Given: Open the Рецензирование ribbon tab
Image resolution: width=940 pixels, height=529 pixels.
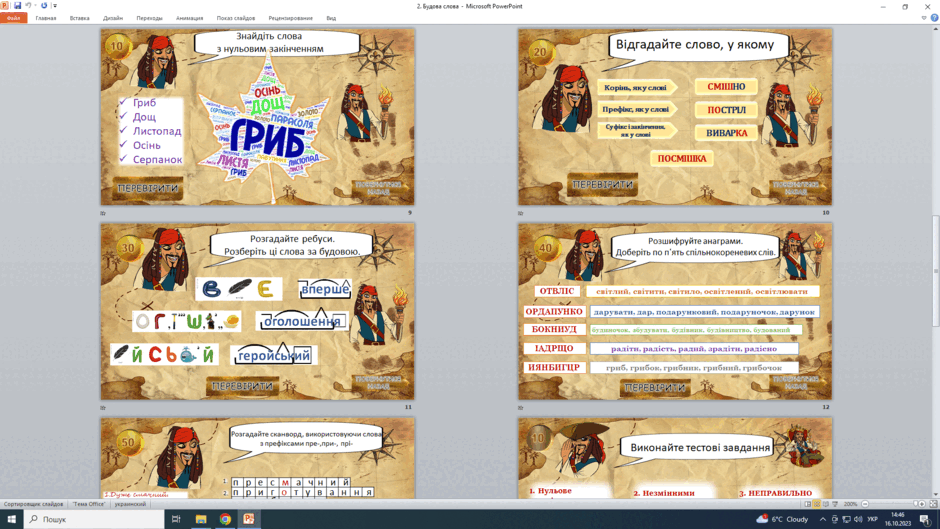Looking at the screenshot, I should pos(290,18).
